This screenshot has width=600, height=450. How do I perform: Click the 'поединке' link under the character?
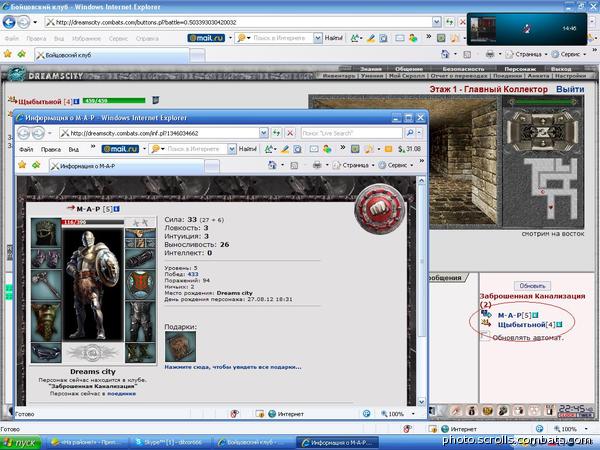(121, 393)
